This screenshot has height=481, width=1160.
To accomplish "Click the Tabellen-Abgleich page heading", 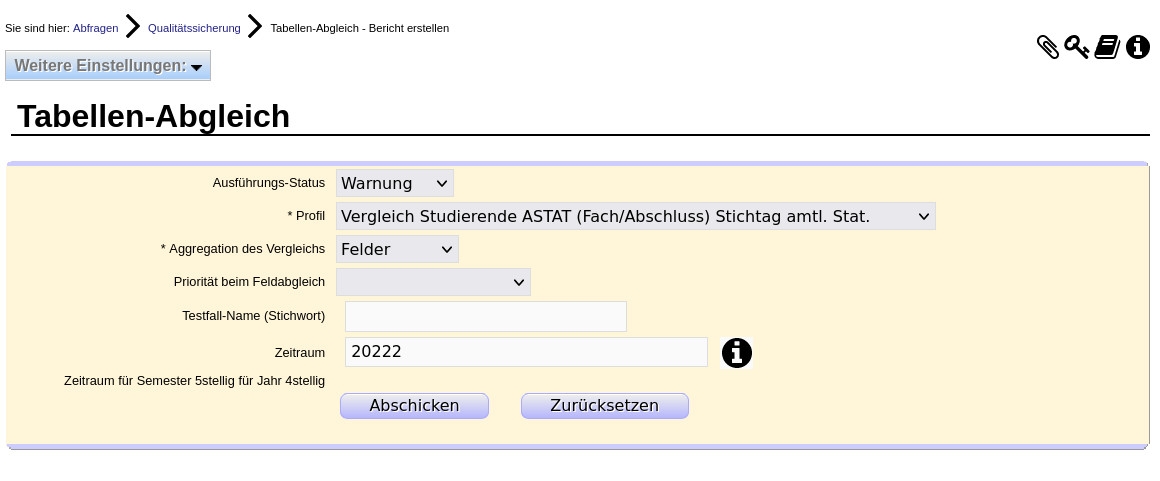I will pos(153,116).
